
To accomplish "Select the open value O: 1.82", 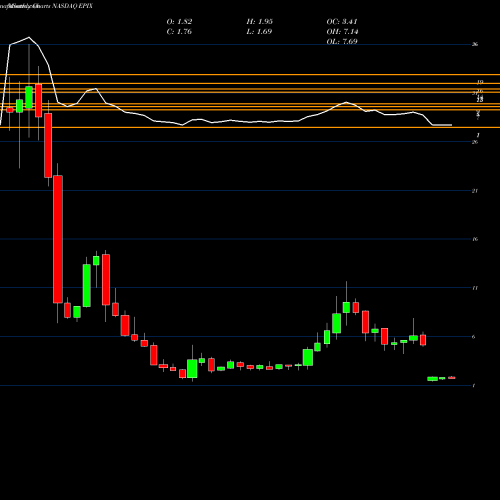I will [179, 22].
